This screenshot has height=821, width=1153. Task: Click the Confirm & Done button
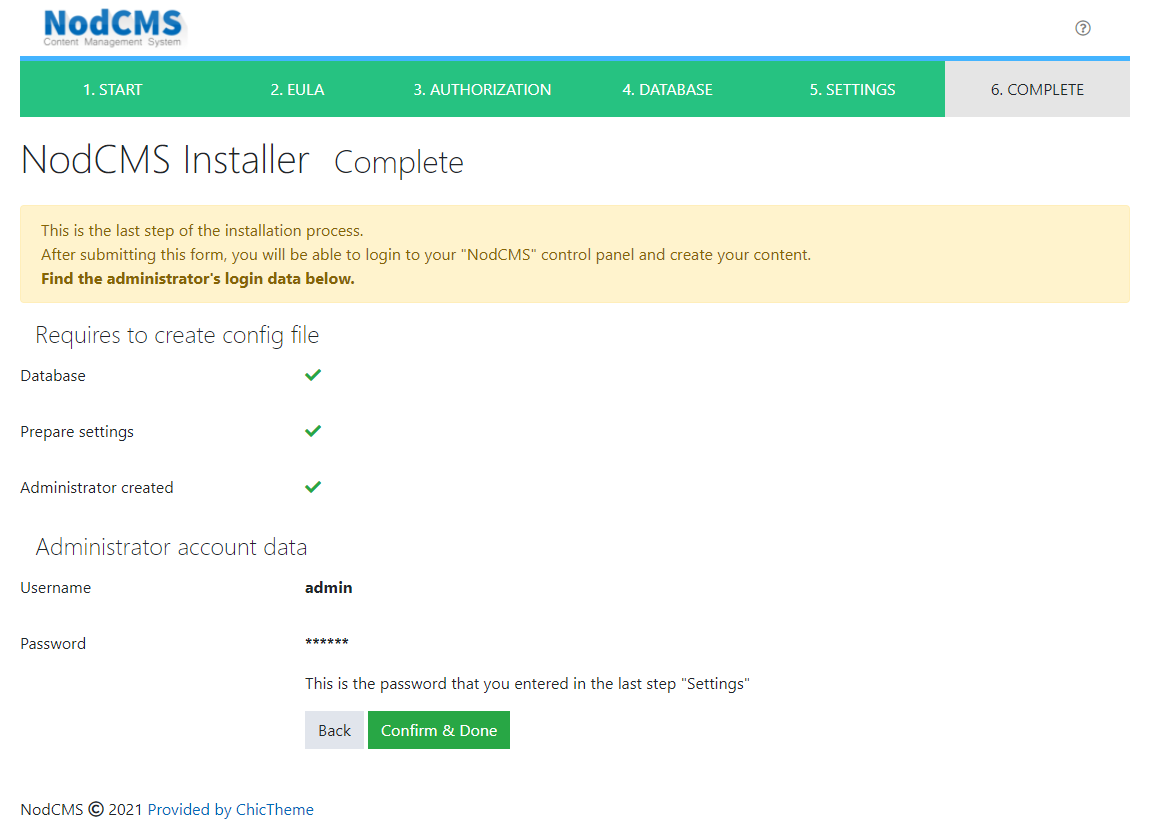(439, 731)
